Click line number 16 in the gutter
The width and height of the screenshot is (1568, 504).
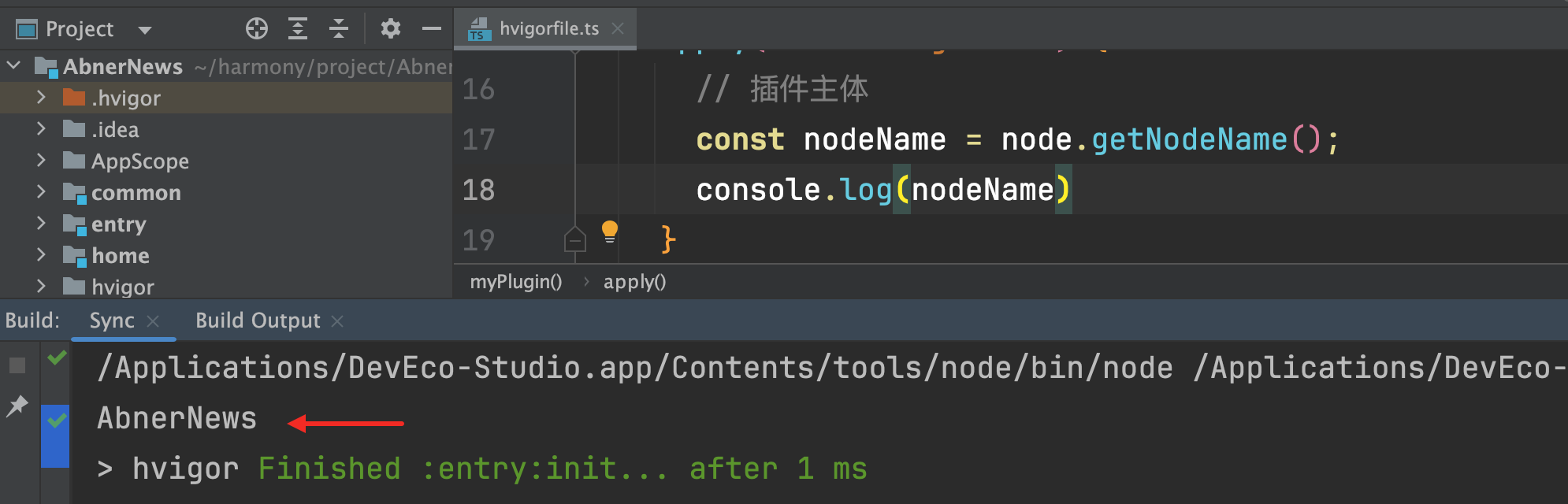coord(478,89)
